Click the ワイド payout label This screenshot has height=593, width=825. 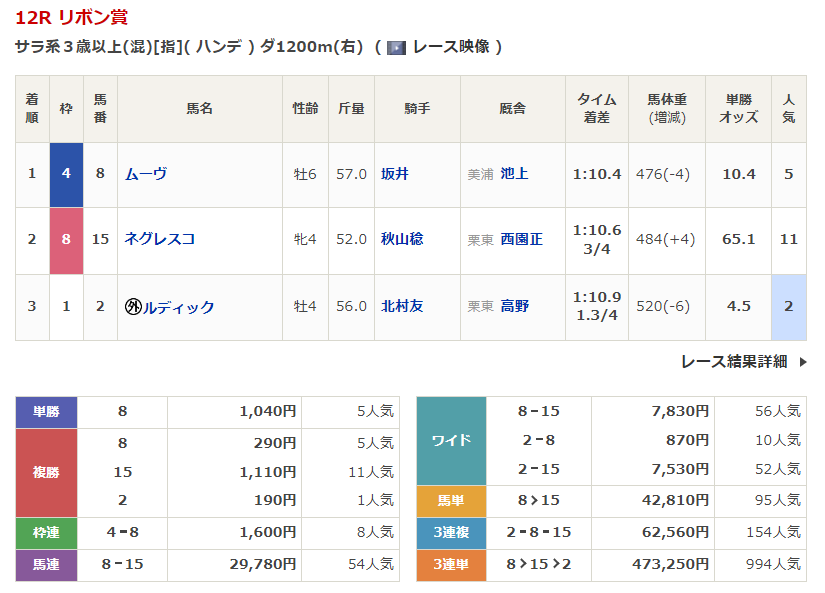[451, 440]
